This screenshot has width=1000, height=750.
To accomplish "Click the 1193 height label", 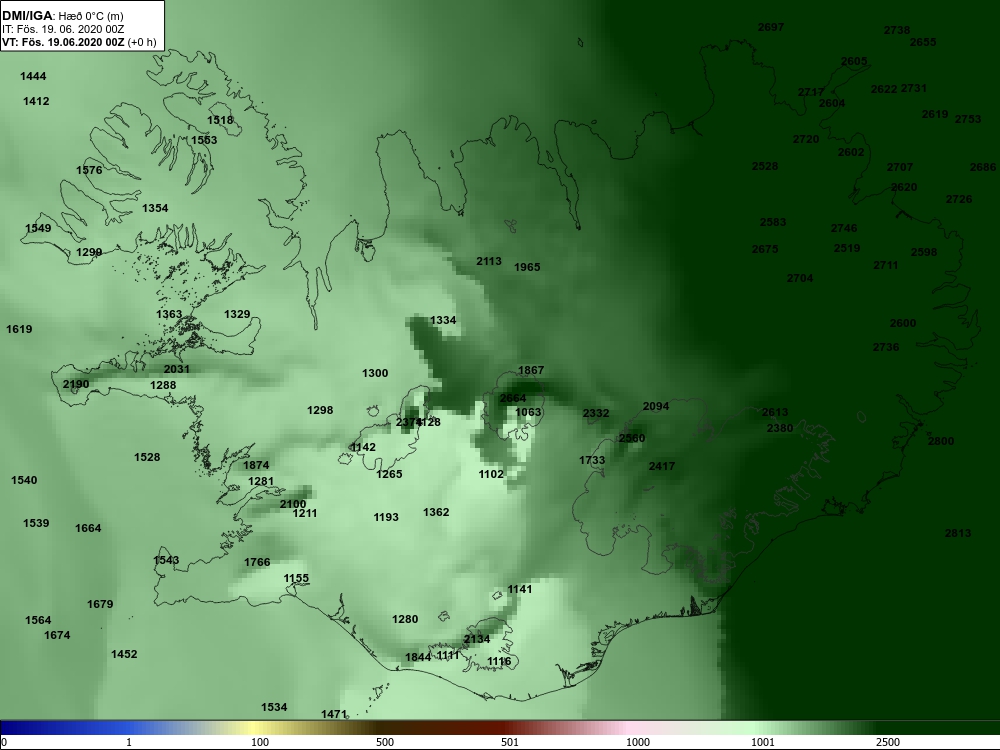I will coord(386,517).
